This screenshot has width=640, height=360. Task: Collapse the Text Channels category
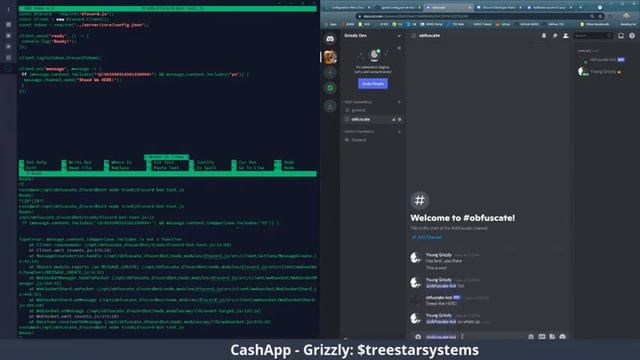click(x=358, y=102)
